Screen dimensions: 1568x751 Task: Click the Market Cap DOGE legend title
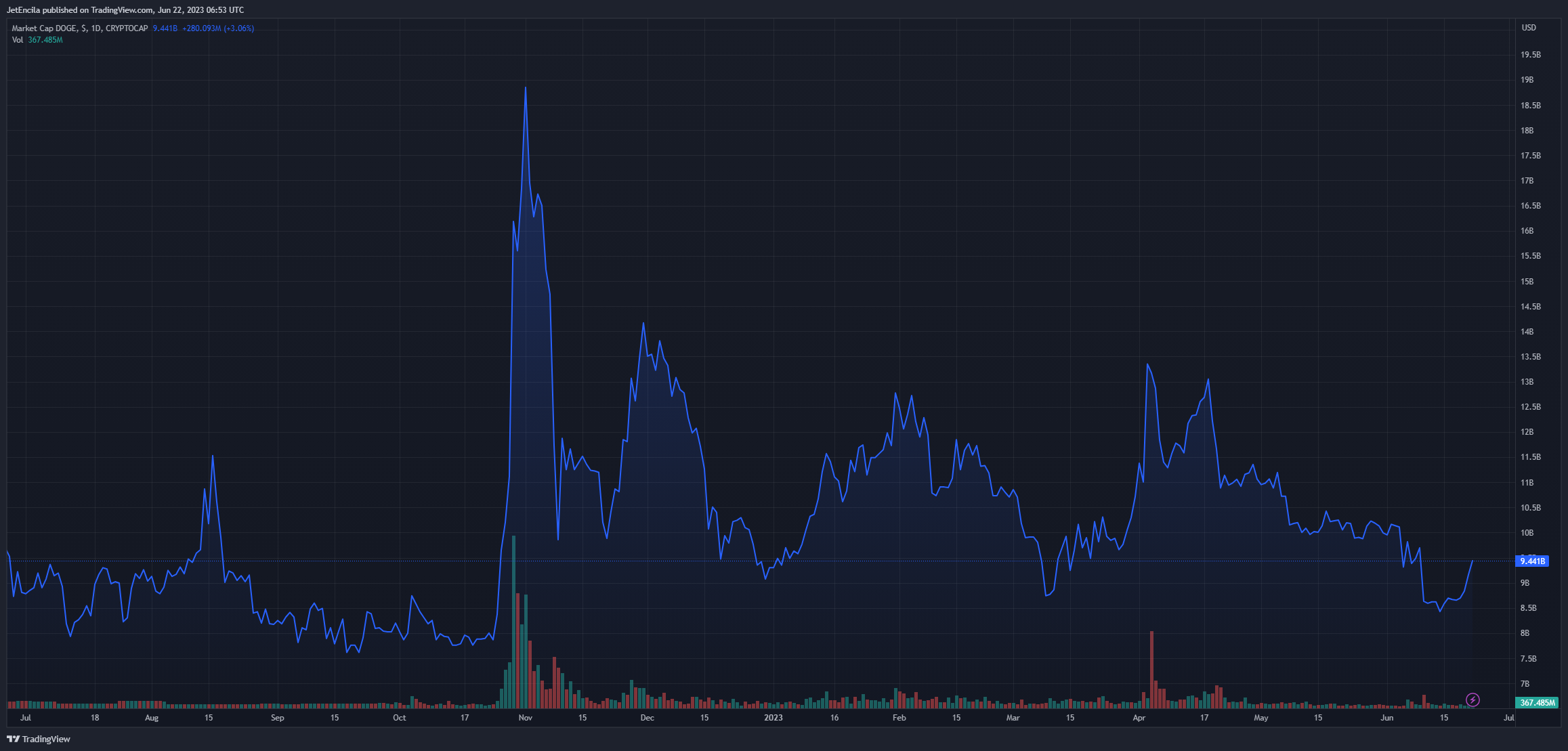pos(79,28)
